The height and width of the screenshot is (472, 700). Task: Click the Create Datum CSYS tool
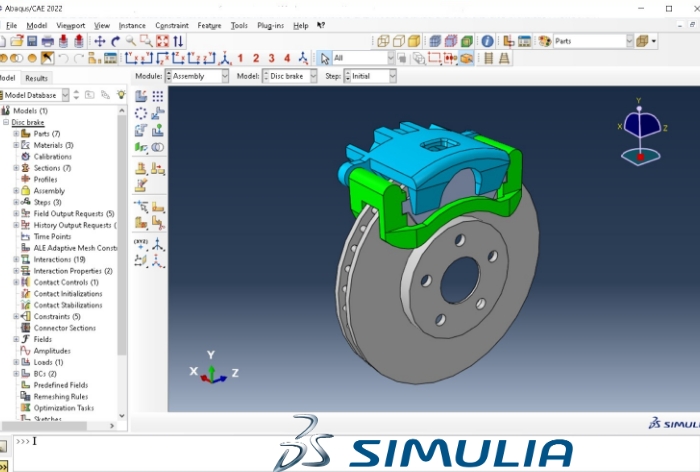pos(158,262)
